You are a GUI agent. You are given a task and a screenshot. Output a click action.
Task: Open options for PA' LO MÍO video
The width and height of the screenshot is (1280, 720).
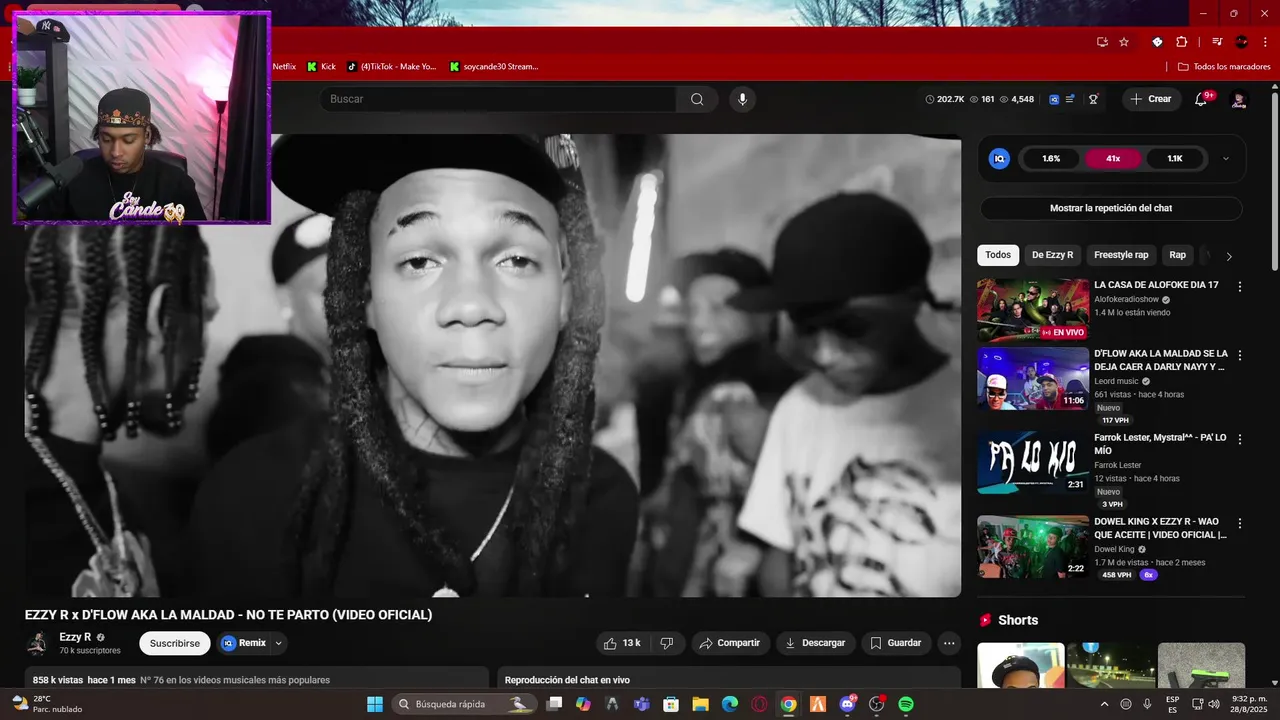1240,439
